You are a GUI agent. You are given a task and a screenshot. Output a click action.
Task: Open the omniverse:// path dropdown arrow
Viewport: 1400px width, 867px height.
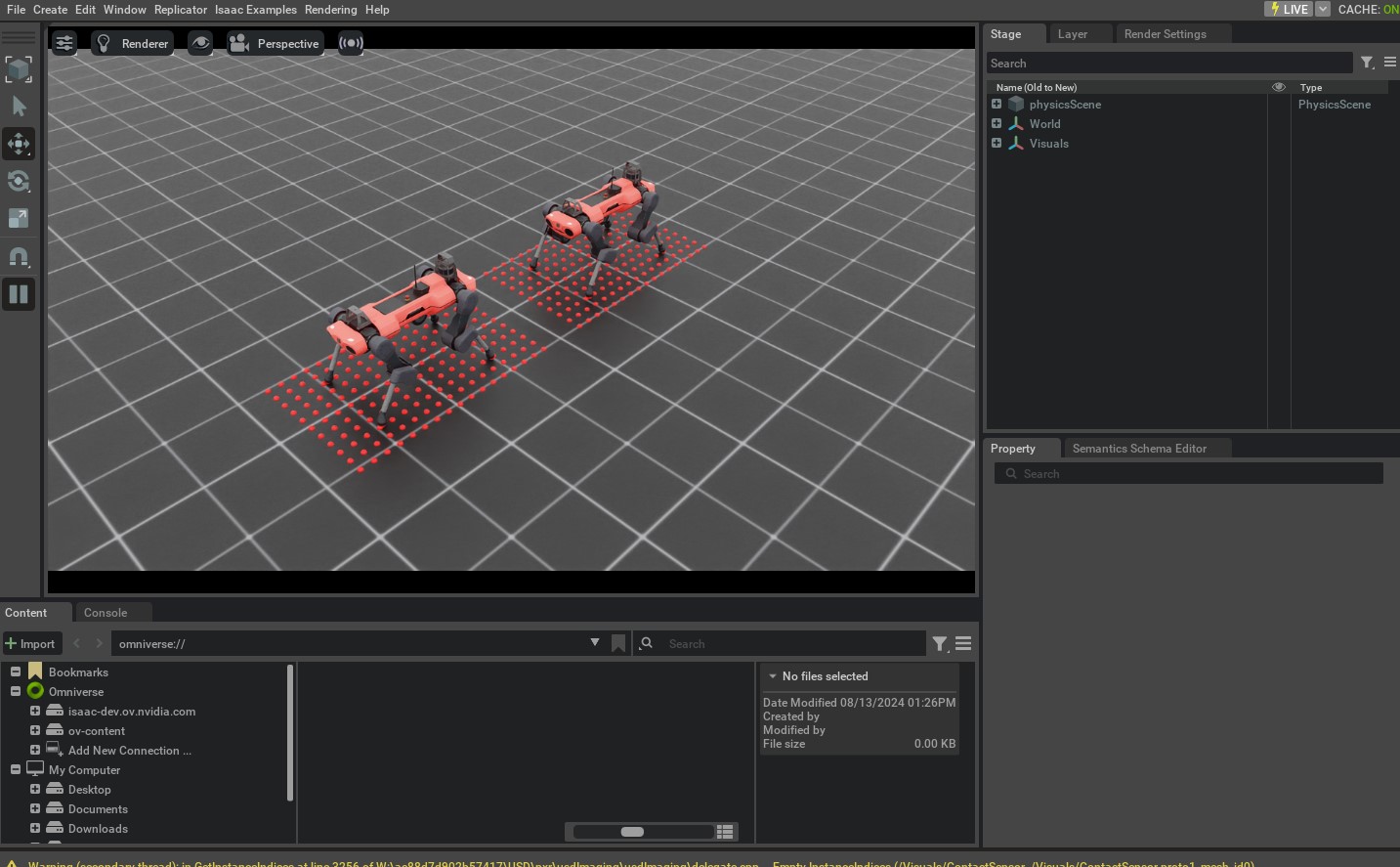(x=595, y=643)
